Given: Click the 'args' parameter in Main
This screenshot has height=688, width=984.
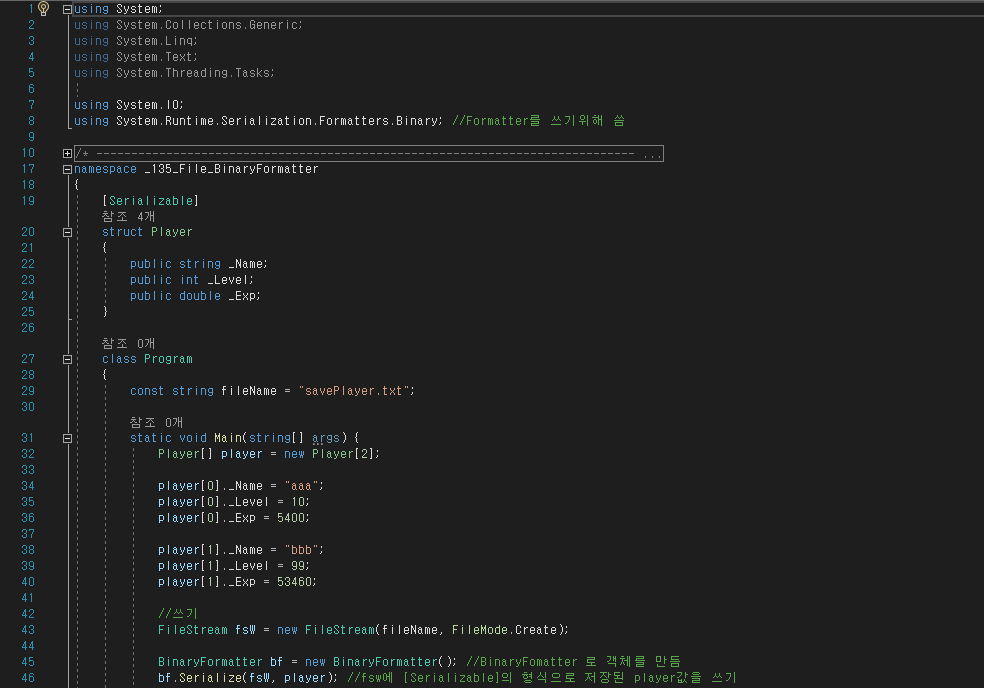Looking at the screenshot, I should tap(326, 438).
